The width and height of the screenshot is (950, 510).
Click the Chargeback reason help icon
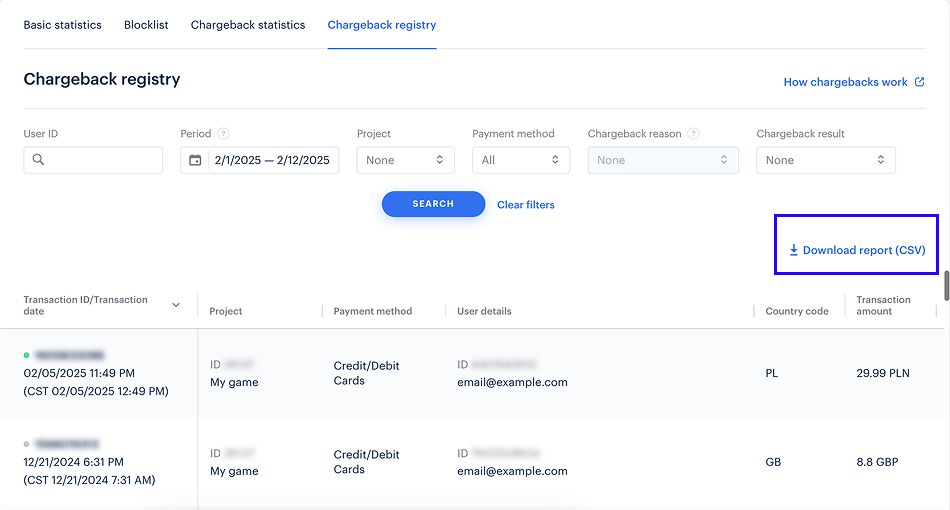tap(693, 134)
